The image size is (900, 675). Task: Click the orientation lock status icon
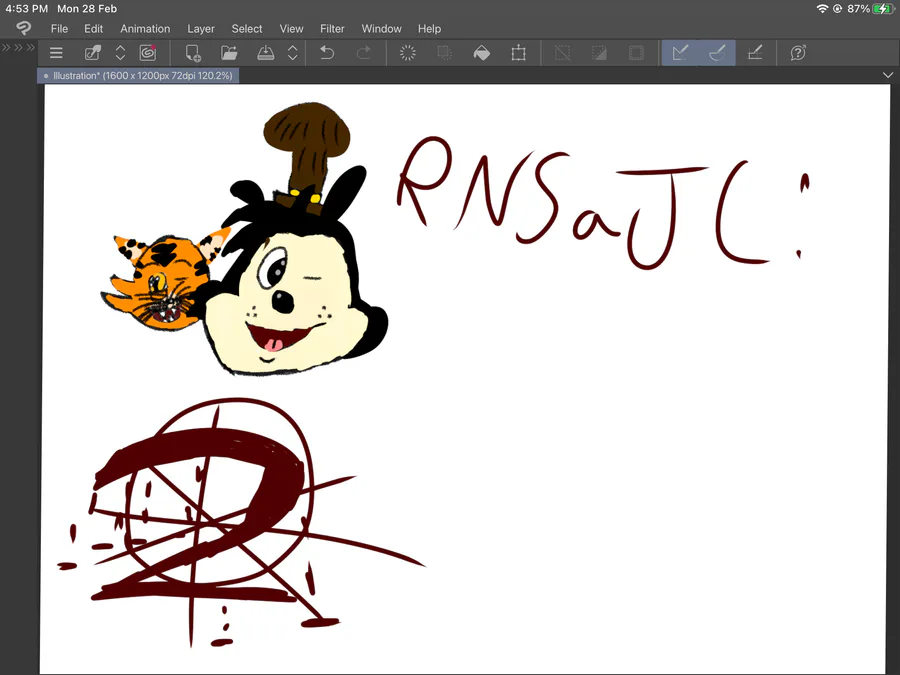coord(837,9)
